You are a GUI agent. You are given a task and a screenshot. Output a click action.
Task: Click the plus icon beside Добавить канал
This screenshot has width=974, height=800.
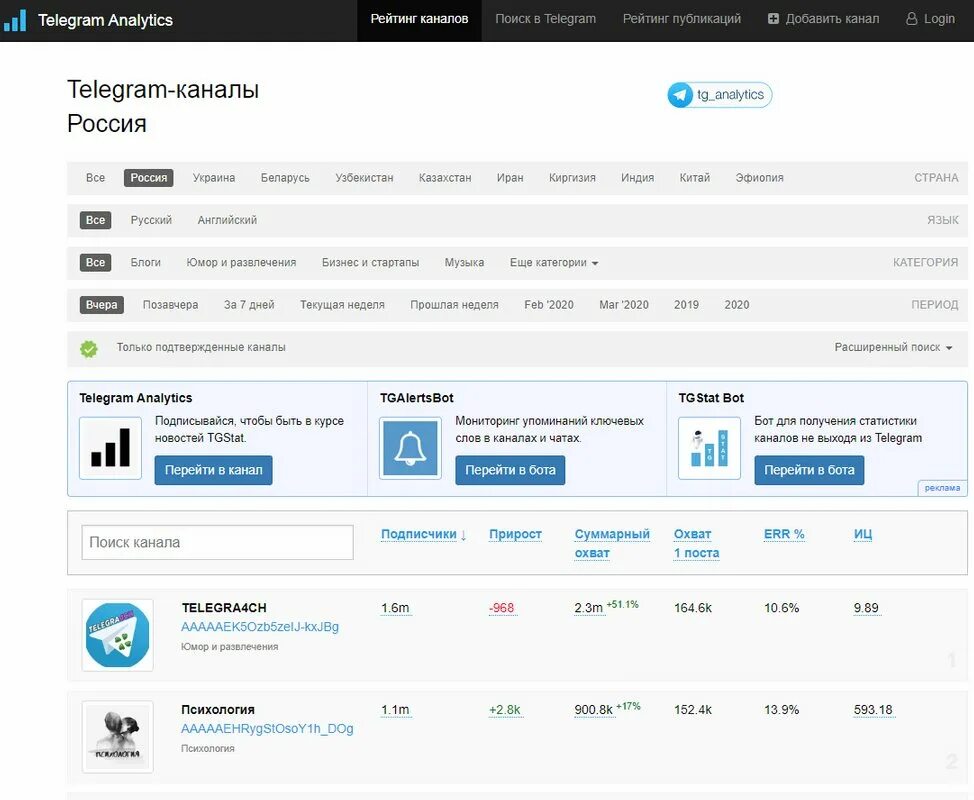click(x=773, y=19)
